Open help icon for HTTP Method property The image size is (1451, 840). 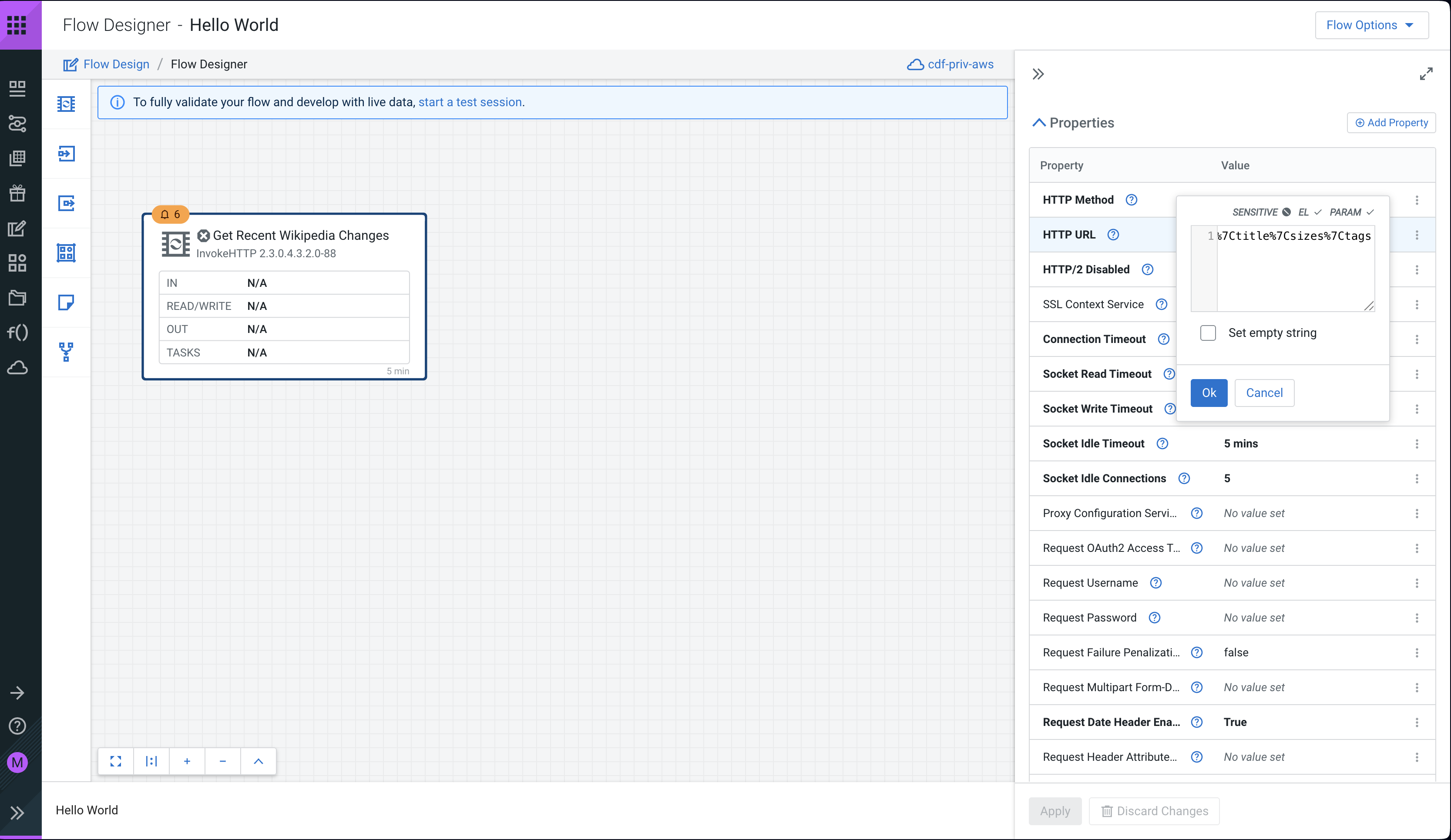pyautogui.click(x=1132, y=200)
